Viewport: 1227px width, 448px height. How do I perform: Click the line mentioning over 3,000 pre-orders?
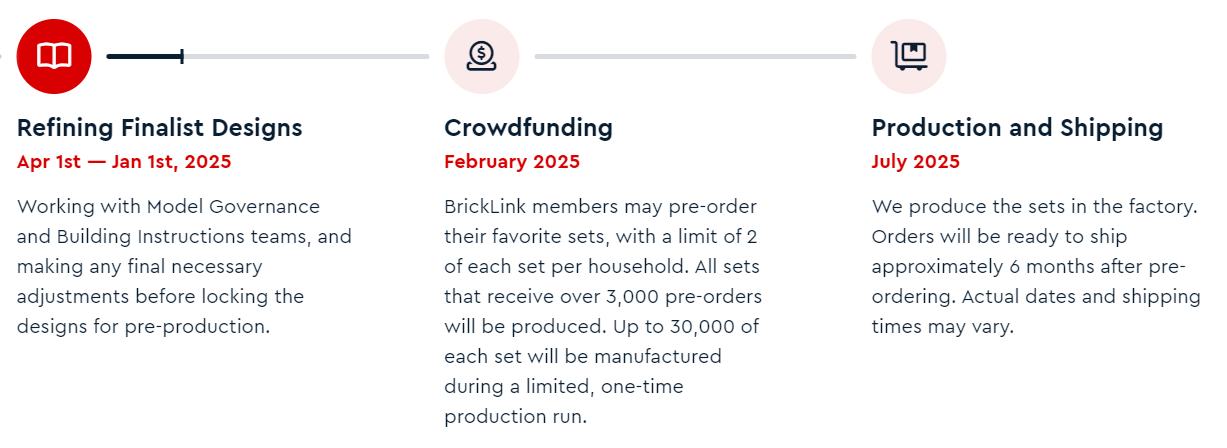click(x=603, y=297)
